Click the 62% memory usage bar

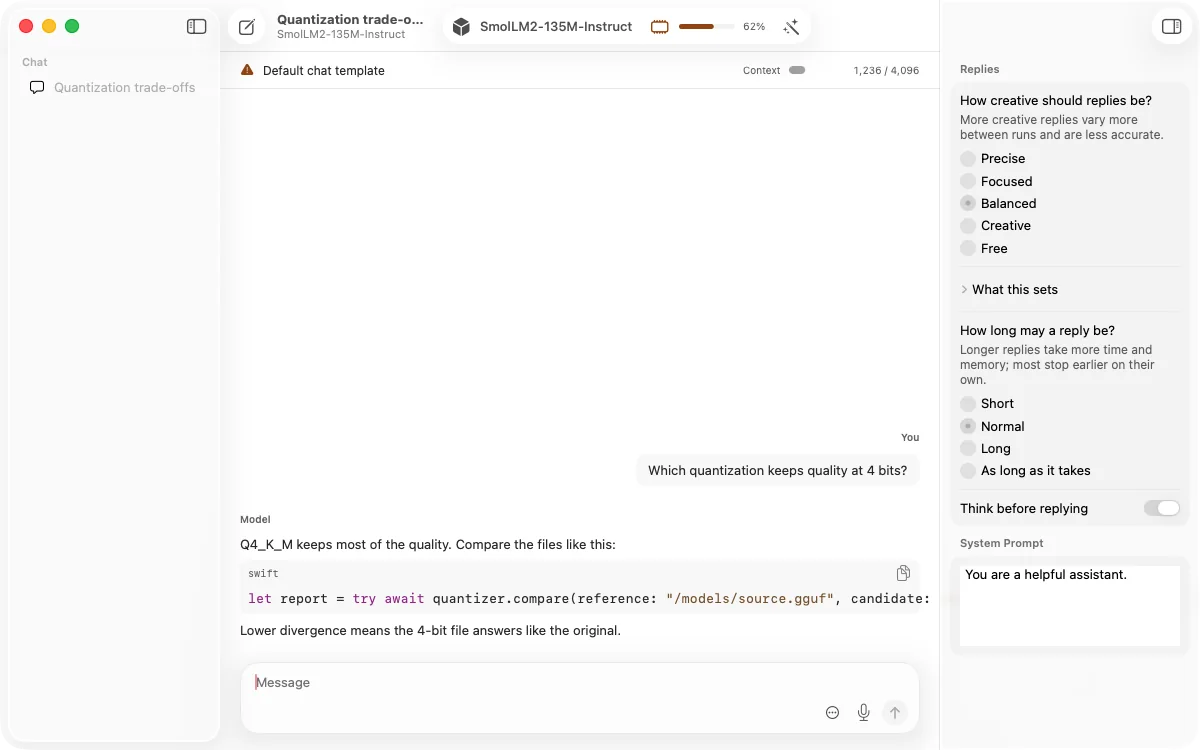coord(706,27)
